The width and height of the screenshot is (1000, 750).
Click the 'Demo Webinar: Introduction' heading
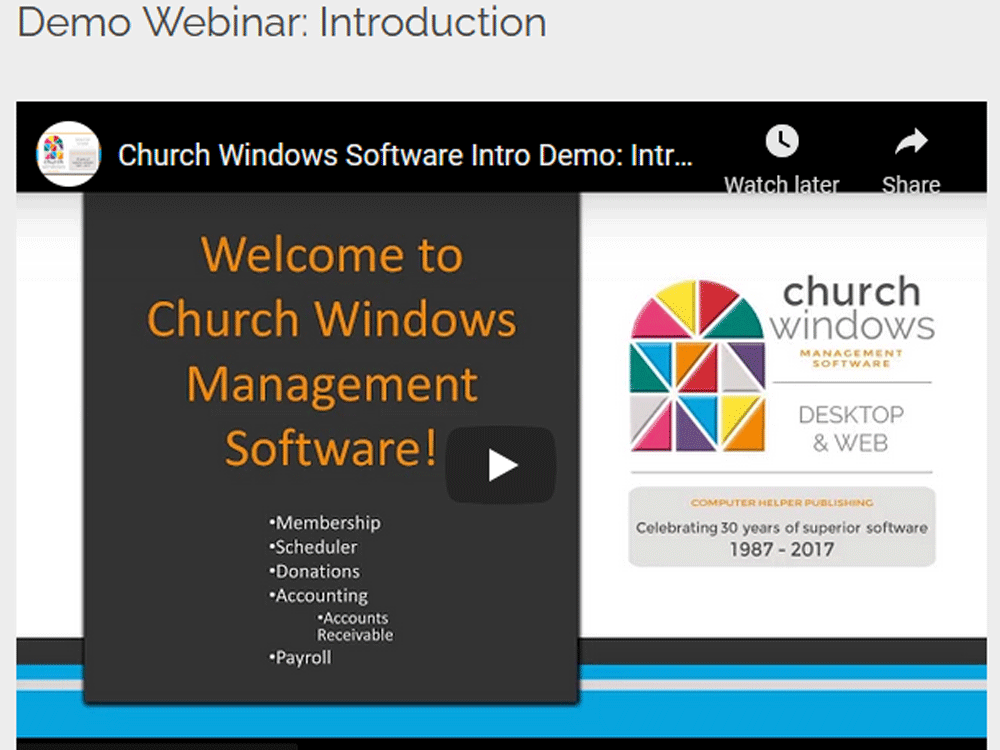point(281,22)
